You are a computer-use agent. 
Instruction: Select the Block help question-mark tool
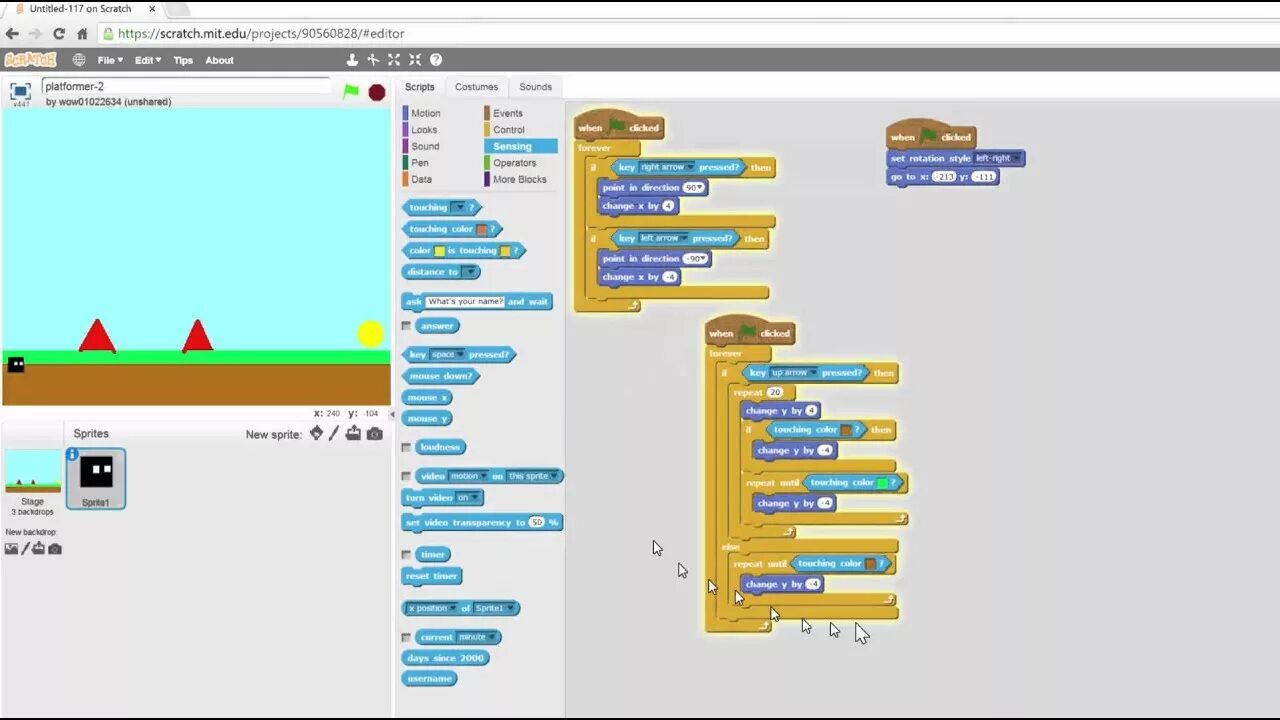pos(436,60)
